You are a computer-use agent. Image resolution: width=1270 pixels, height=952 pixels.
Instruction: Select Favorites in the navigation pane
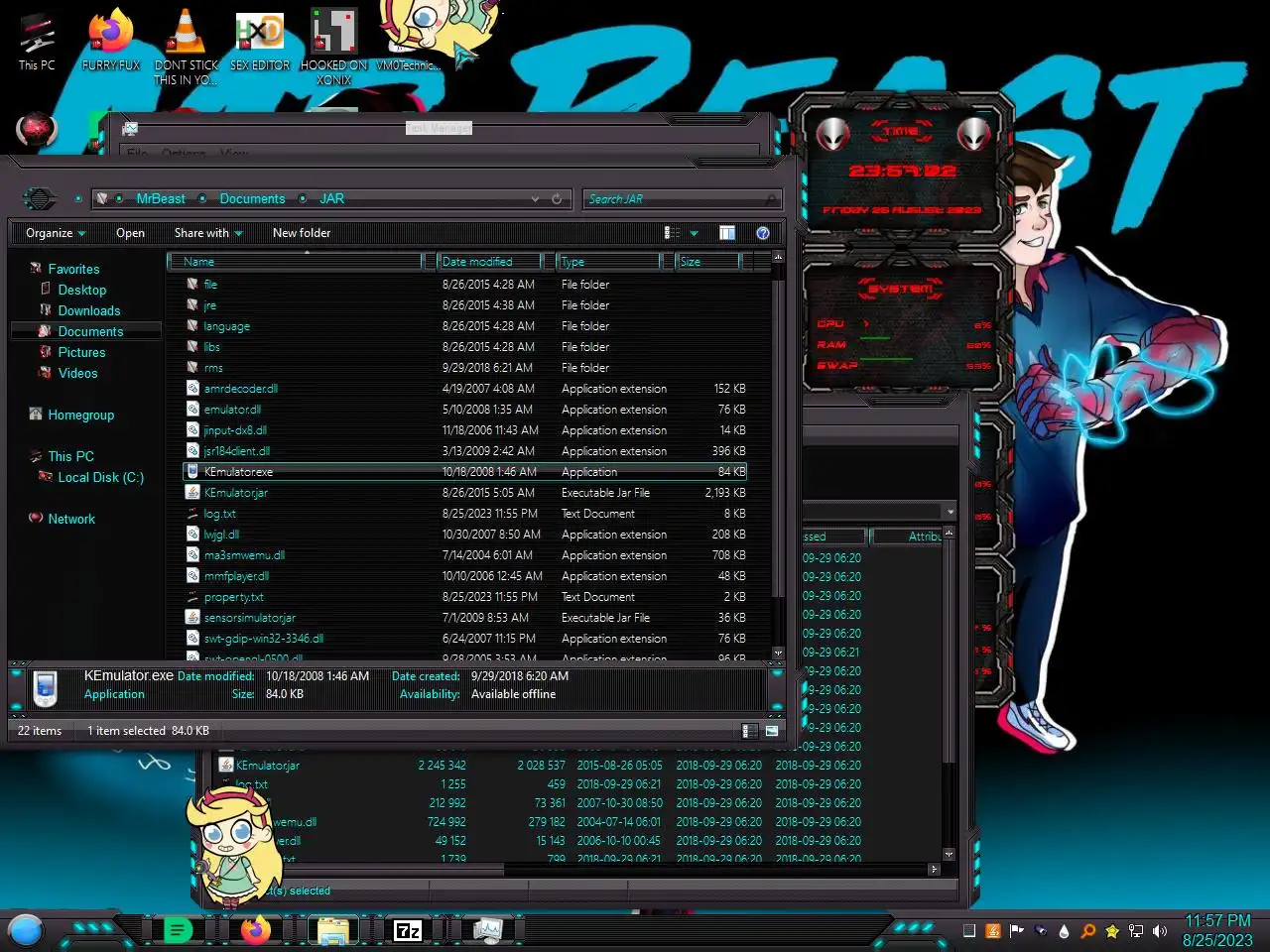[73, 269]
